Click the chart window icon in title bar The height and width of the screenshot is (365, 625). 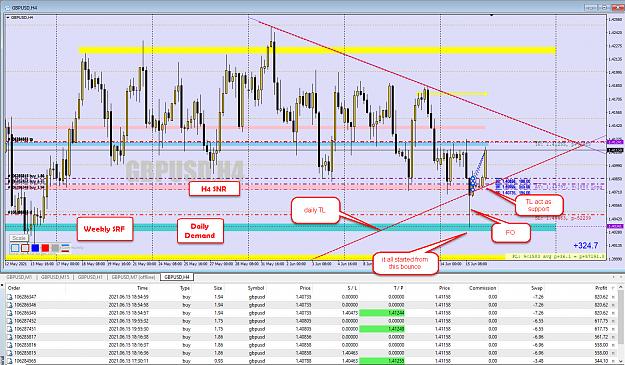pyautogui.click(x=8, y=8)
